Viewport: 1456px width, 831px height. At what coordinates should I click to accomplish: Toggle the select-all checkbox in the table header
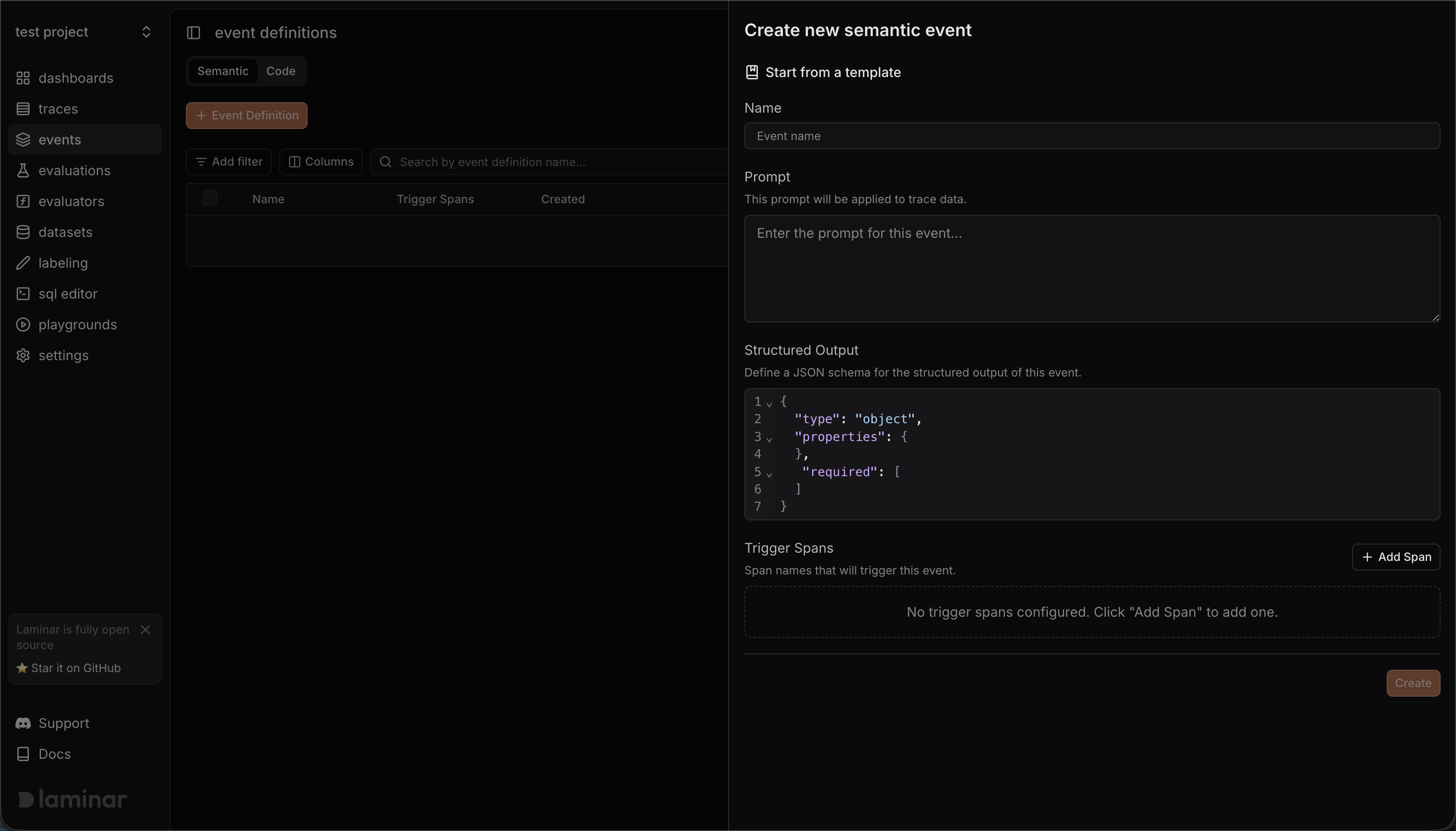coord(209,198)
